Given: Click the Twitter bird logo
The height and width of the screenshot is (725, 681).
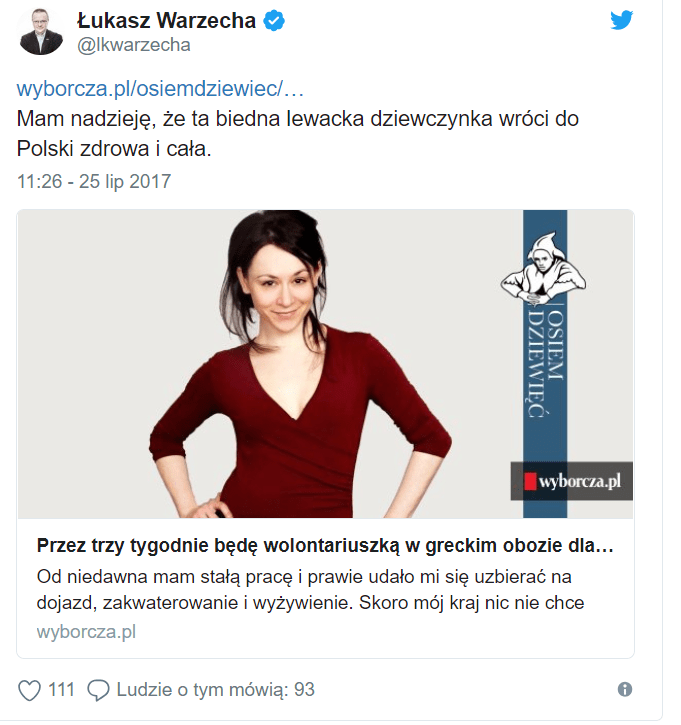Looking at the screenshot, I should tap(621, 20).
